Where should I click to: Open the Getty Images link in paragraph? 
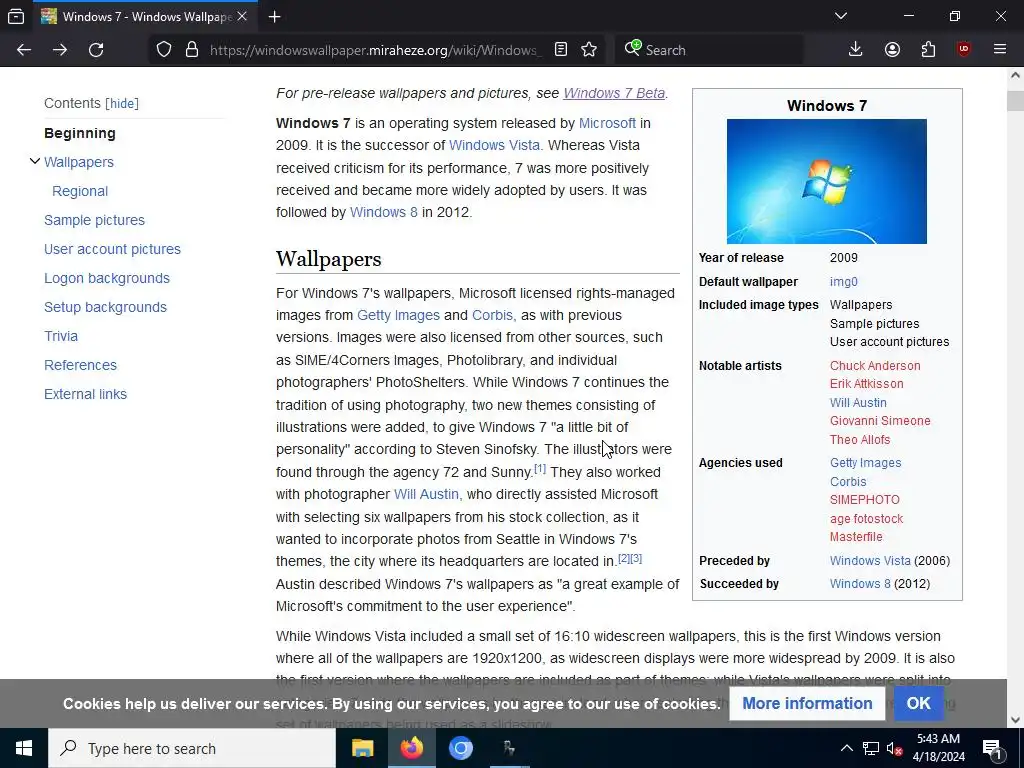[x=398, y=315]
